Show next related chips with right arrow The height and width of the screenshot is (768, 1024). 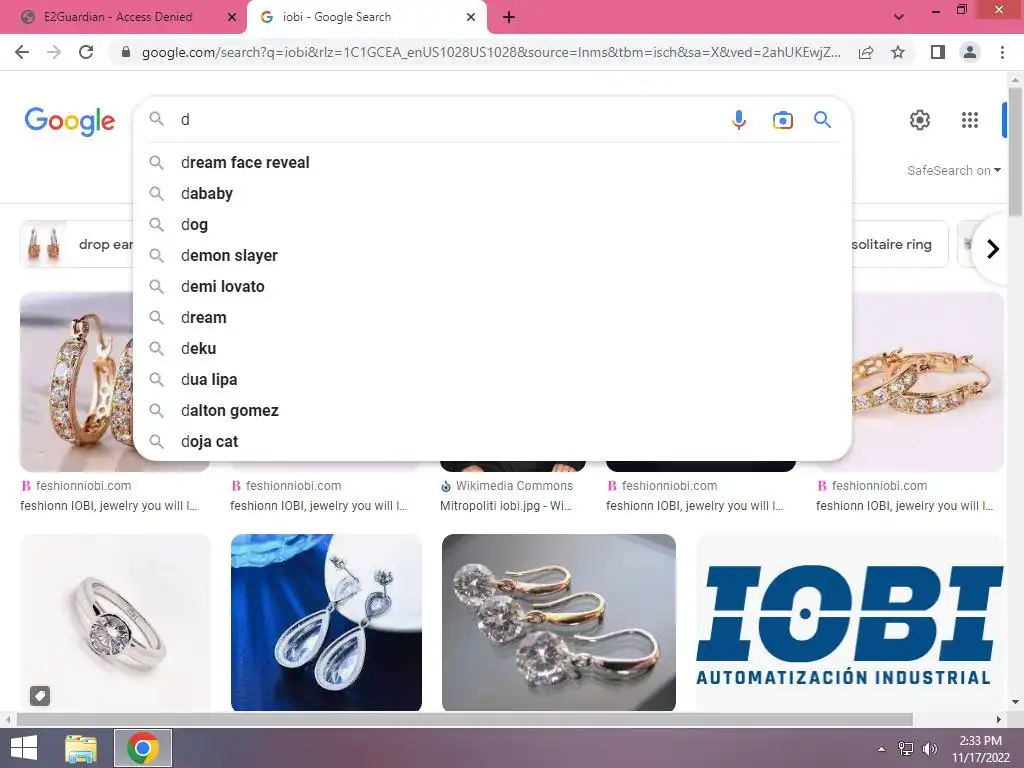pos(993,249)
